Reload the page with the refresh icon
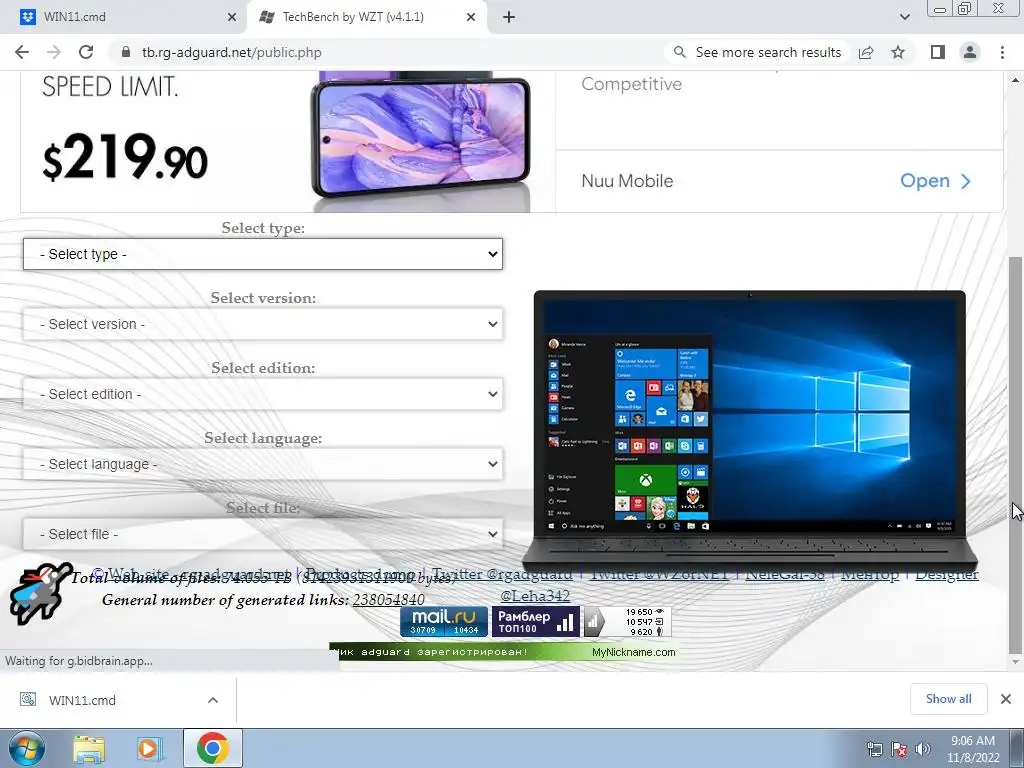The image size is (1024, 768). (x=86, y=52)
